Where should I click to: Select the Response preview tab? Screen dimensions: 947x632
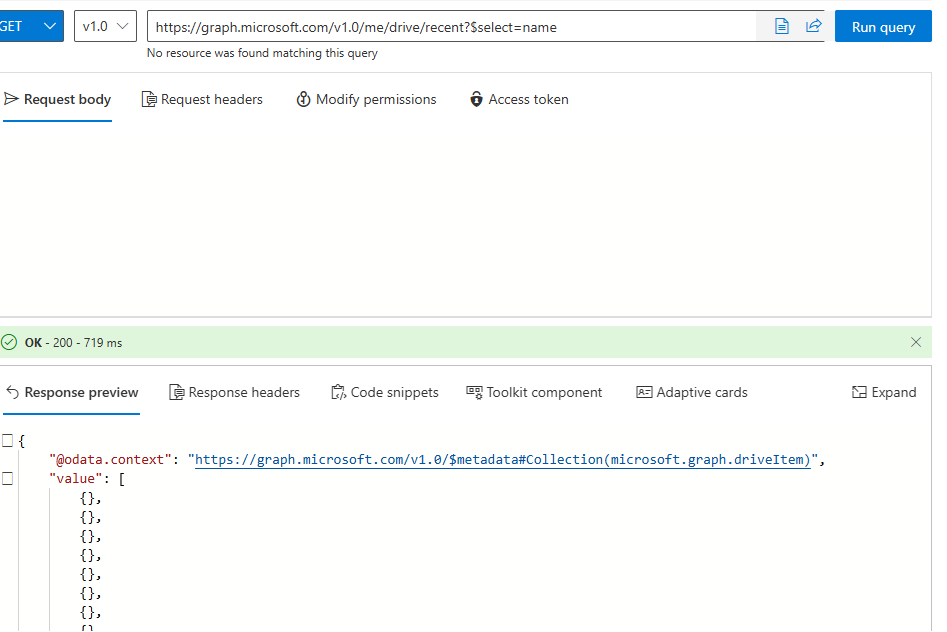click(x=72, y=392)
